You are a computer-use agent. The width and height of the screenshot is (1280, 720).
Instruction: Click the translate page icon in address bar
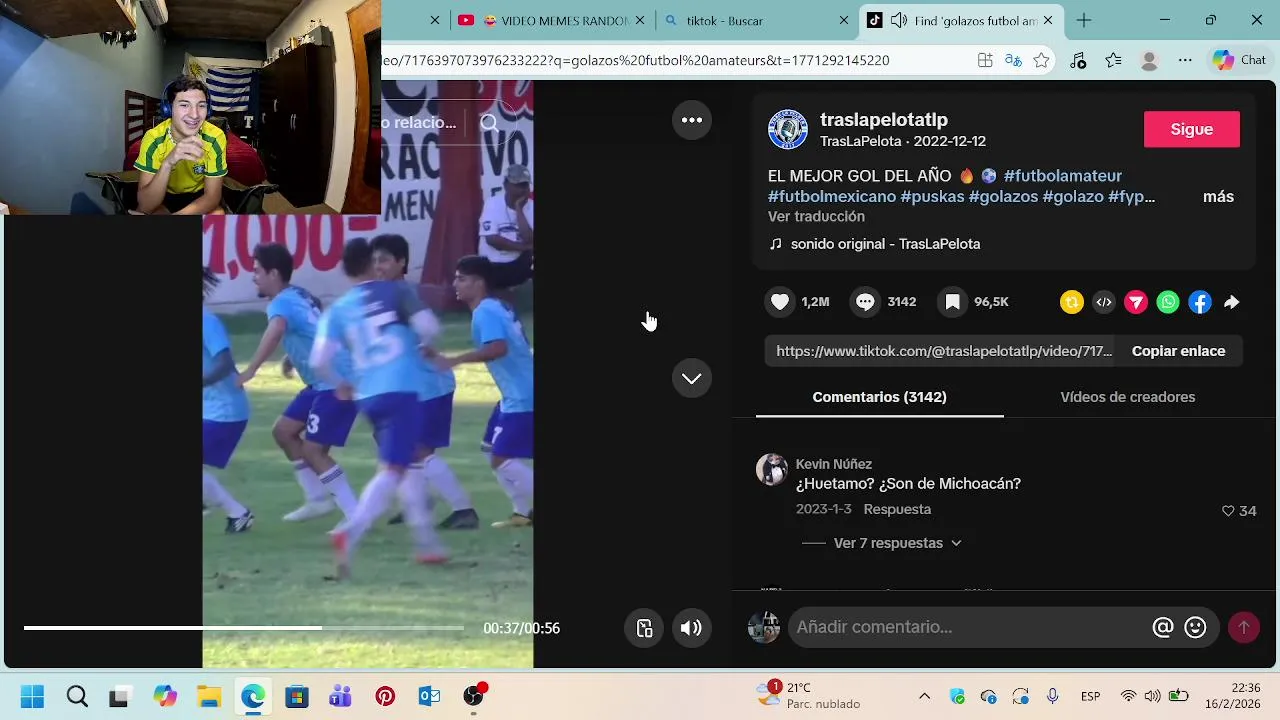coord(1013,60)
